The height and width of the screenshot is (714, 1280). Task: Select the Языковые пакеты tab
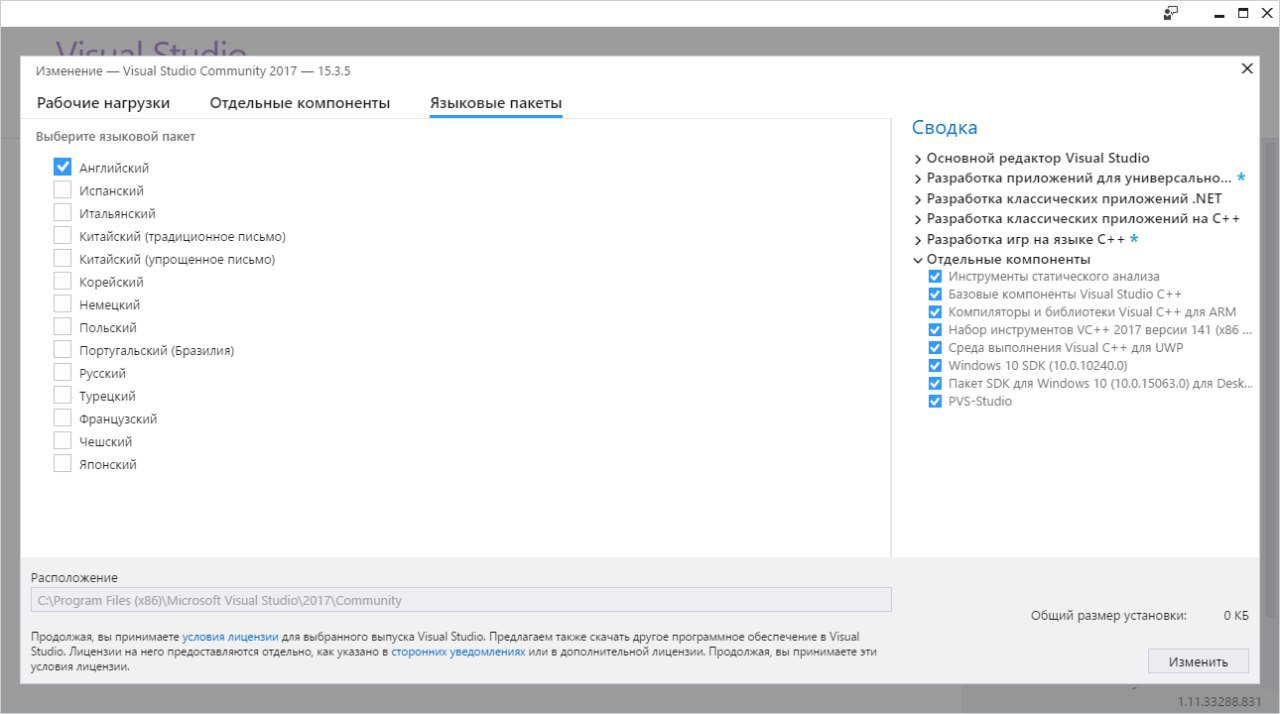coord(496,103)
